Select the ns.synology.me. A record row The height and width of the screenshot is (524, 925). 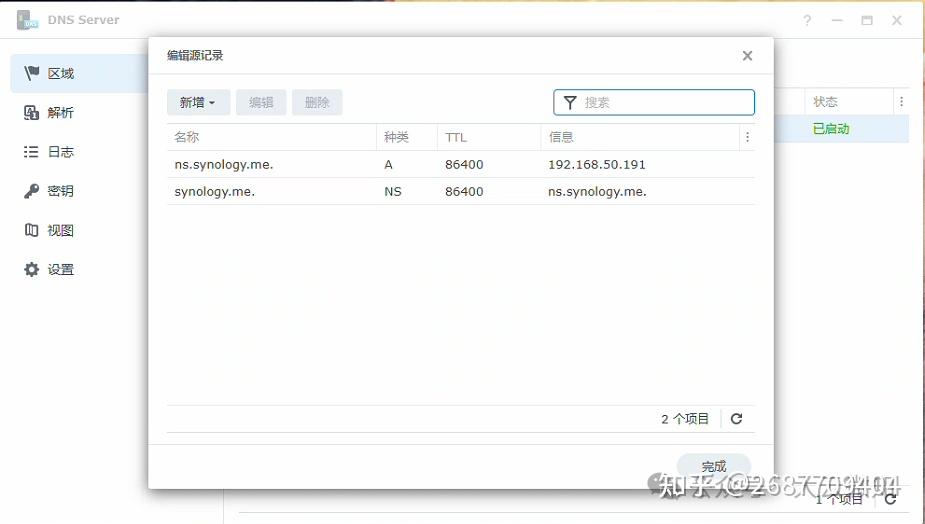pos(461,164)
